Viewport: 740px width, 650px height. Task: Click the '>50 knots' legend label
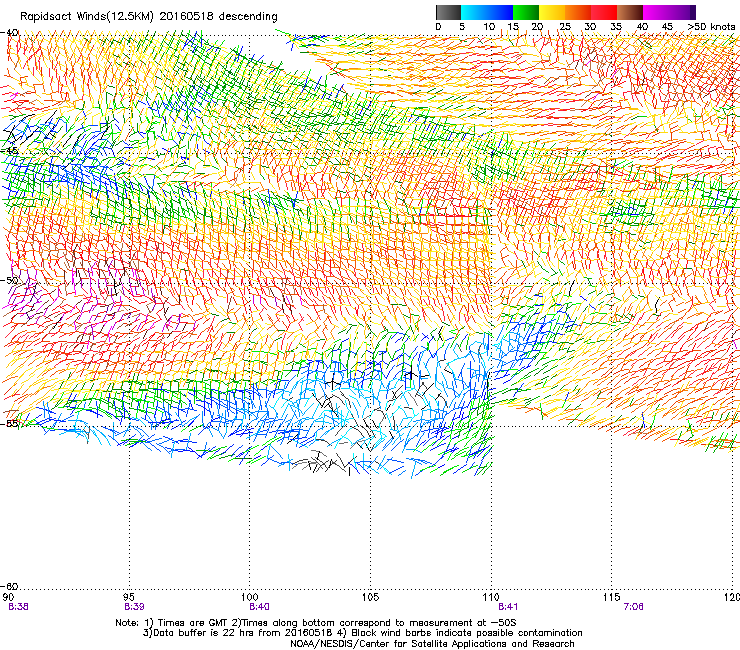click(711, 27)
